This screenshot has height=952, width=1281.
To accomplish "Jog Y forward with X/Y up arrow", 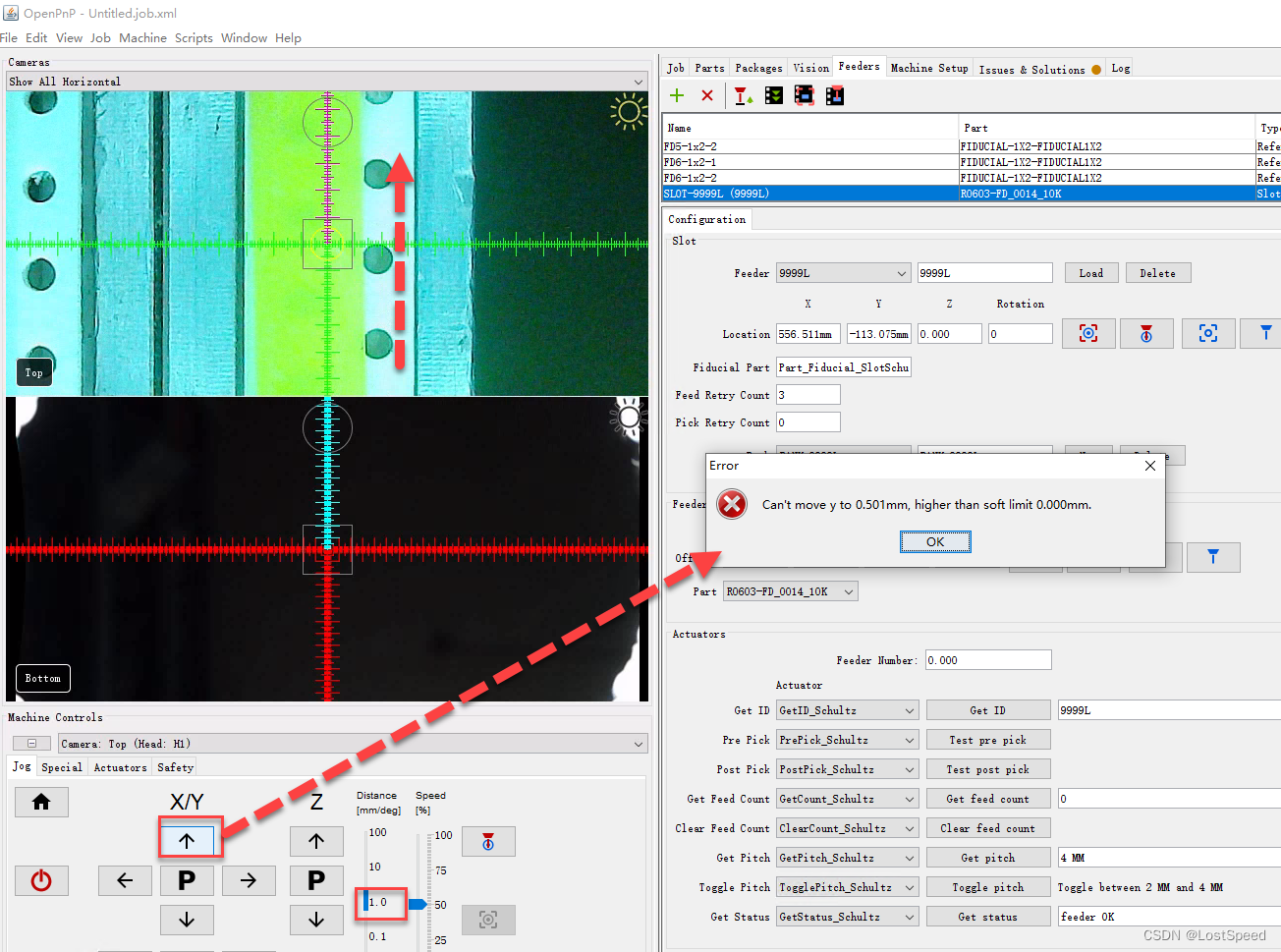I will click(x=187, y=841).
